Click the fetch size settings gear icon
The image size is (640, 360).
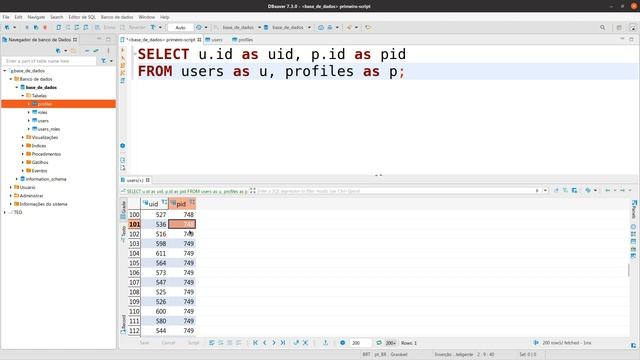342,343
